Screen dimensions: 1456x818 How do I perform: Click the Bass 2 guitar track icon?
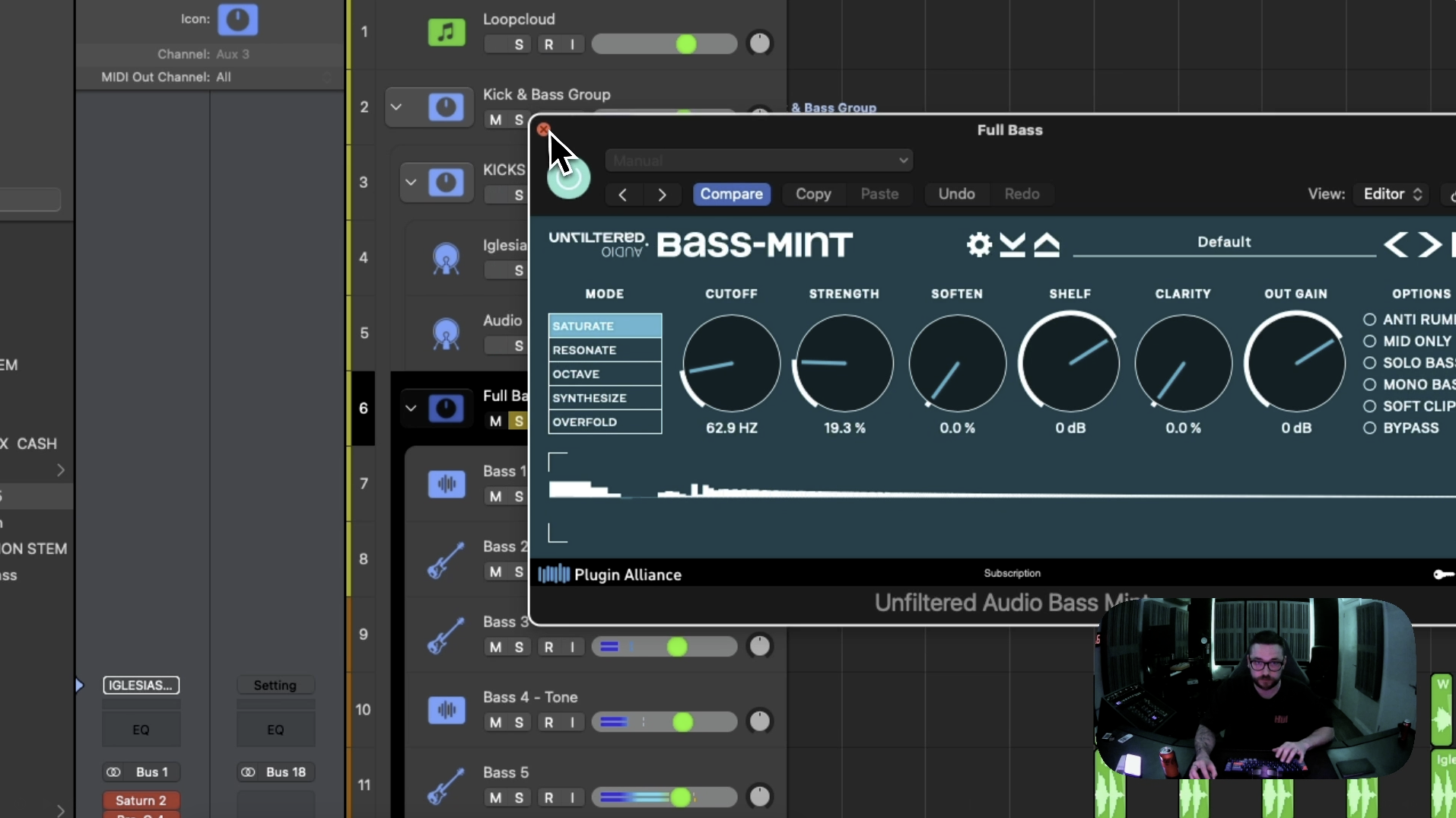446,559
